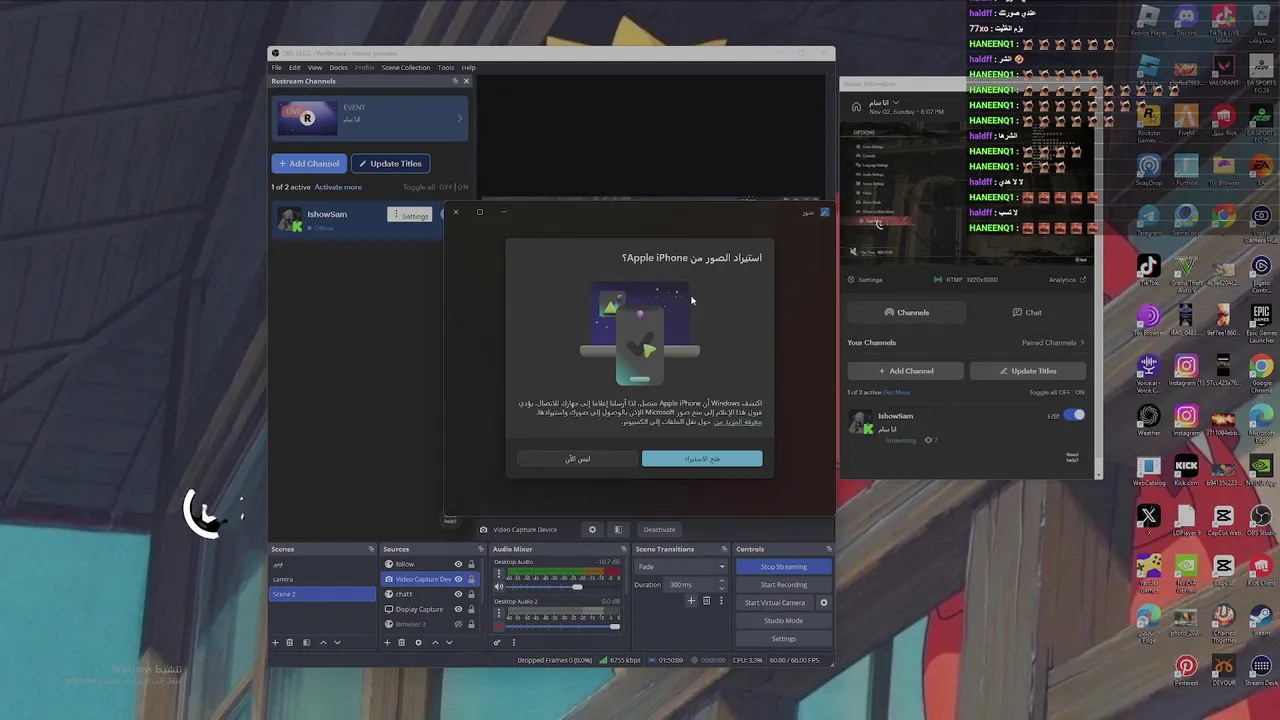This screenshot has width=1280, height=720.
Task: Open Discord desktop shortcut
Action: click(x=1186, y=21)
